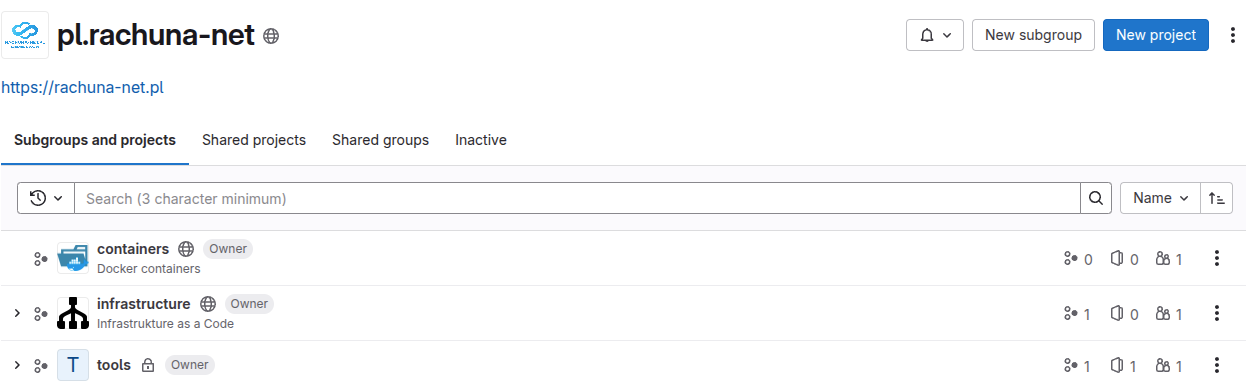Open the group actions kebab menu

coord(1231,35)
